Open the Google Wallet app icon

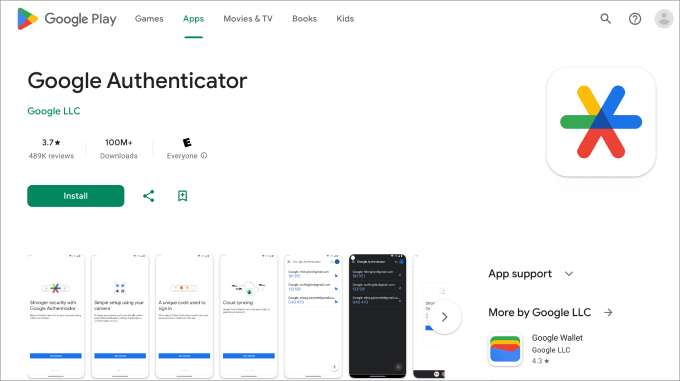pos(505,349)
